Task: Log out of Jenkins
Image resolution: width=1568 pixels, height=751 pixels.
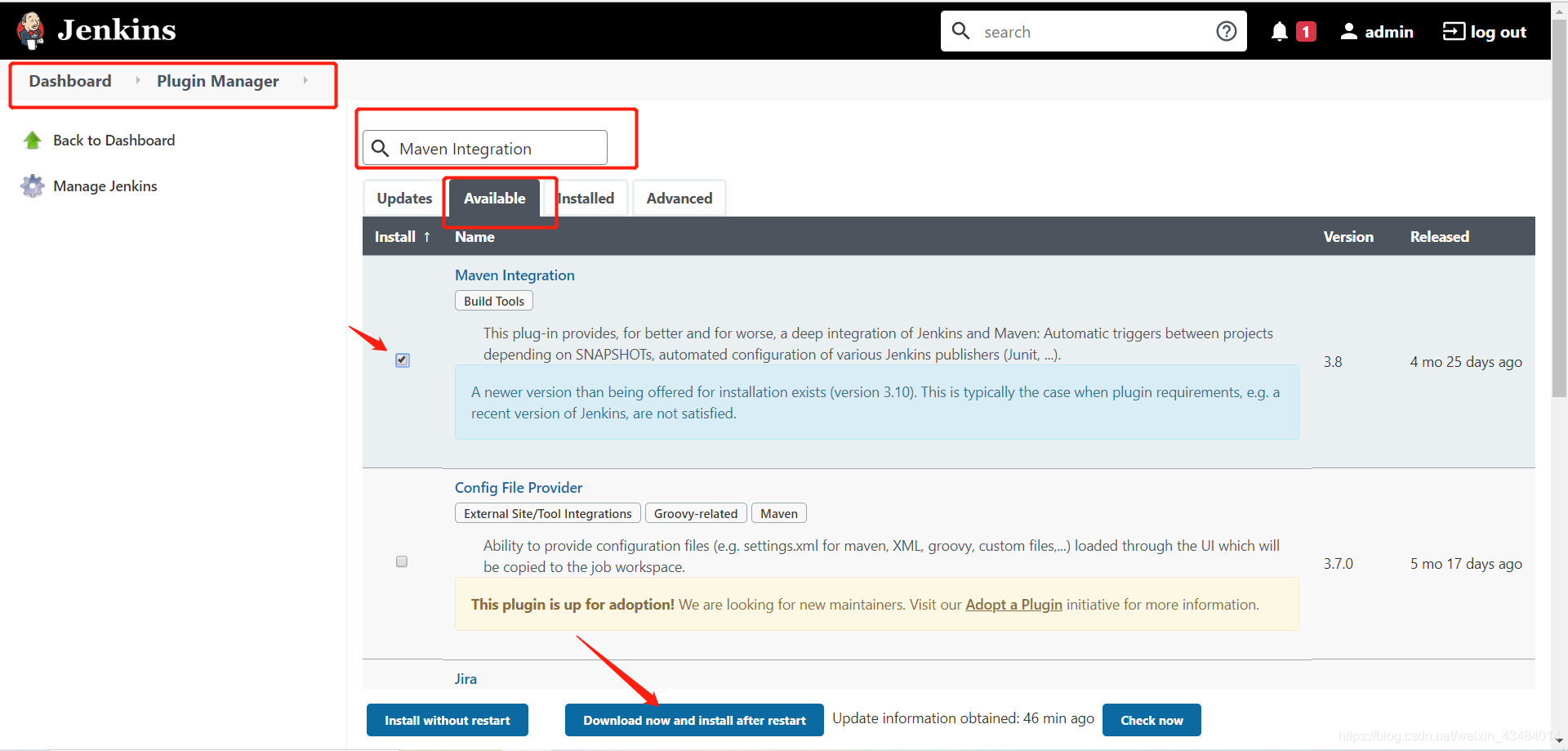Action: (x=1498, y=32)
